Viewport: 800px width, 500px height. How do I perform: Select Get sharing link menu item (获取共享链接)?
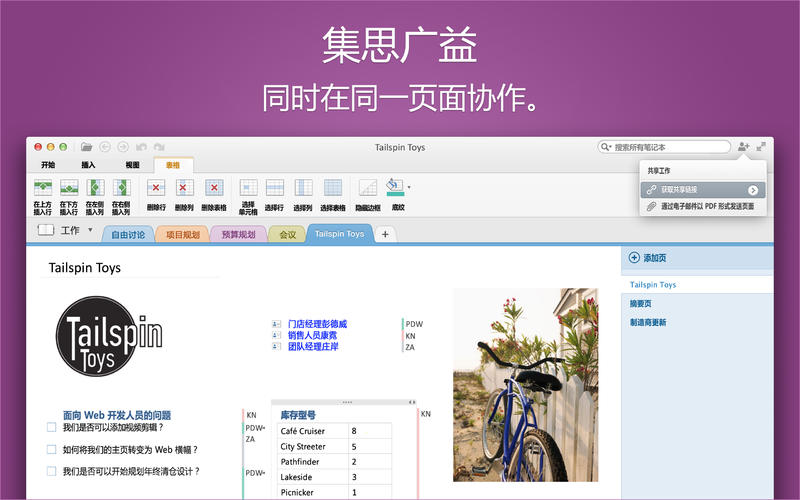[703, 190]
